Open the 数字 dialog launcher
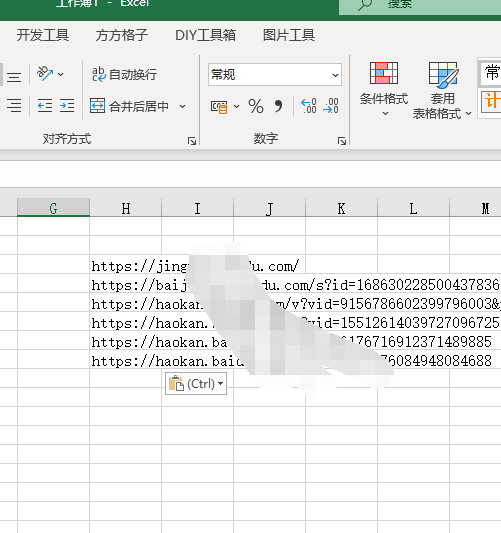The image size is (501, 533). point(342,141)
